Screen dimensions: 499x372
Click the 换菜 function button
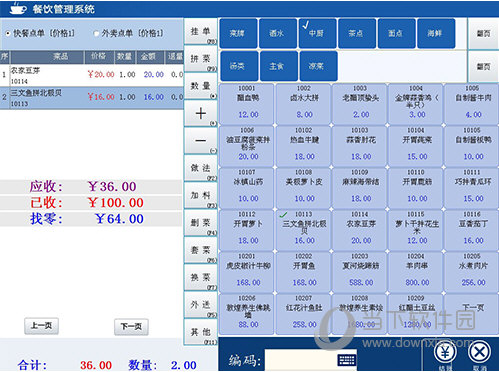tap(201, 277)
